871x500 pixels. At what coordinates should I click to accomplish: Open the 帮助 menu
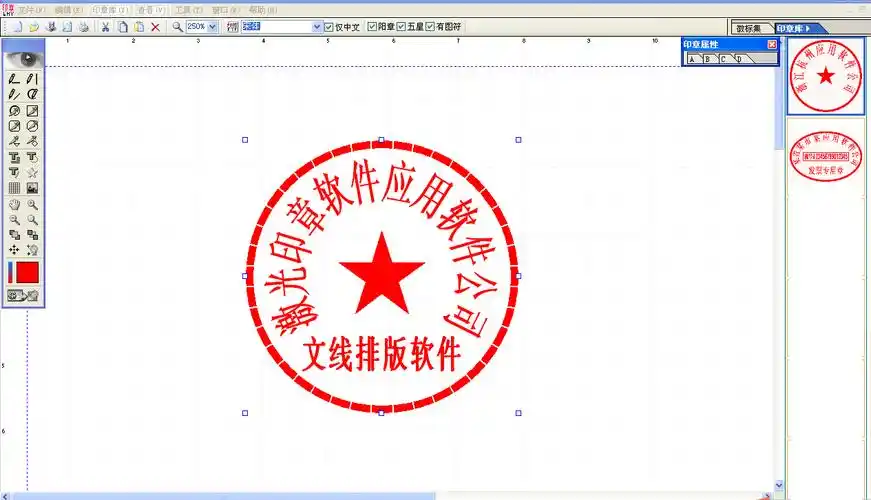[263, 10]
